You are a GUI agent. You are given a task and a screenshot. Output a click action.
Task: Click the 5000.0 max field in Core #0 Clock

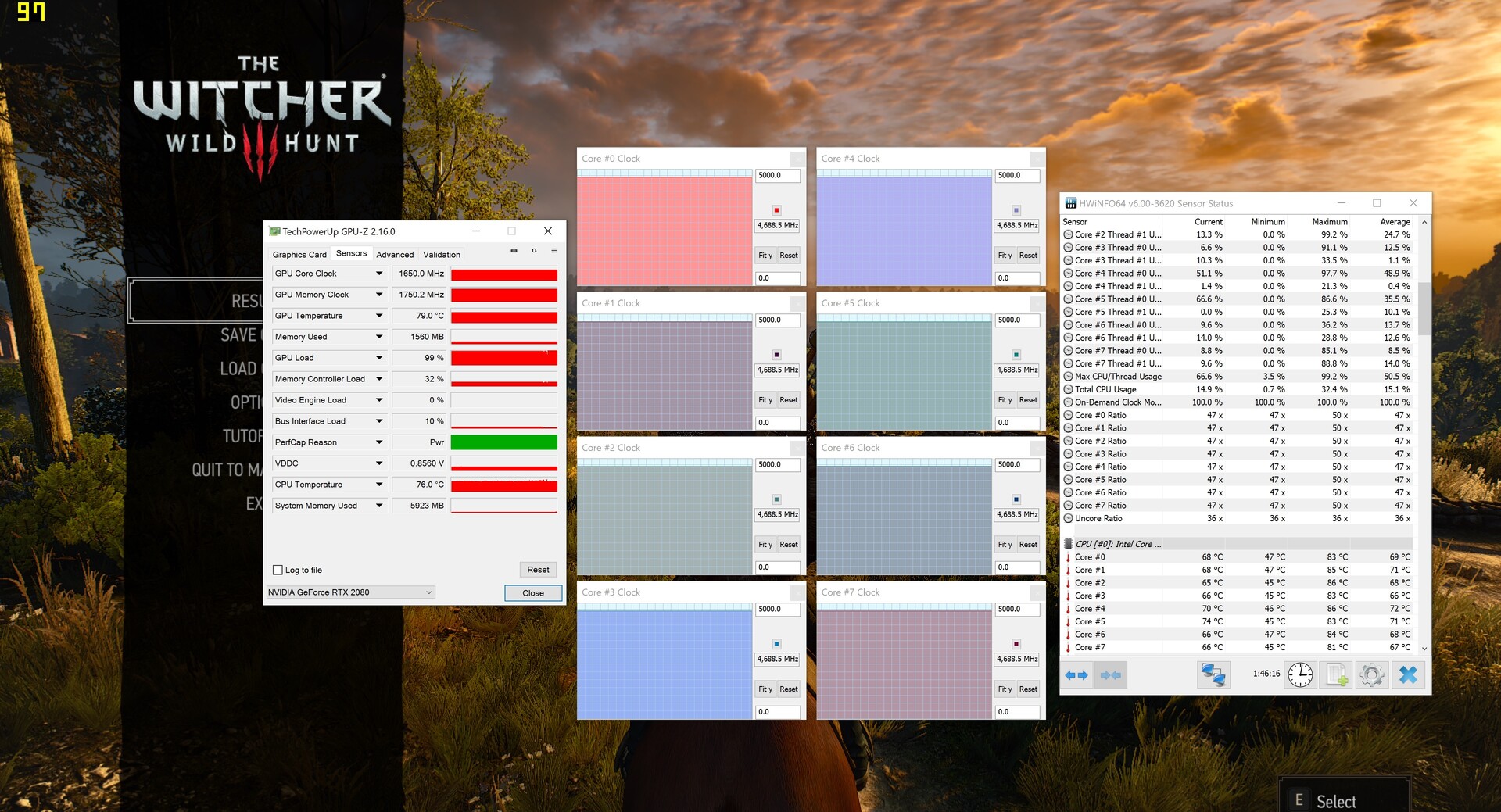[778, 176]
